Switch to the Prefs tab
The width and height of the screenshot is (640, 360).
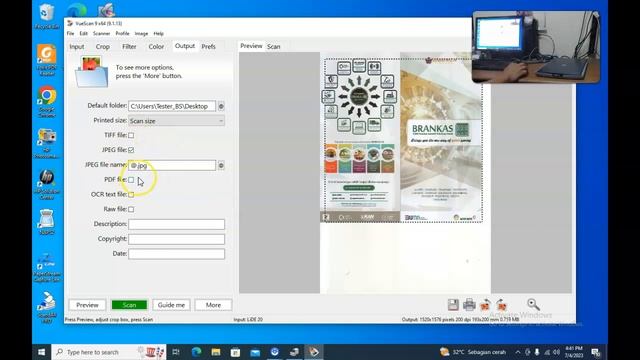click(x=209, y=47)
